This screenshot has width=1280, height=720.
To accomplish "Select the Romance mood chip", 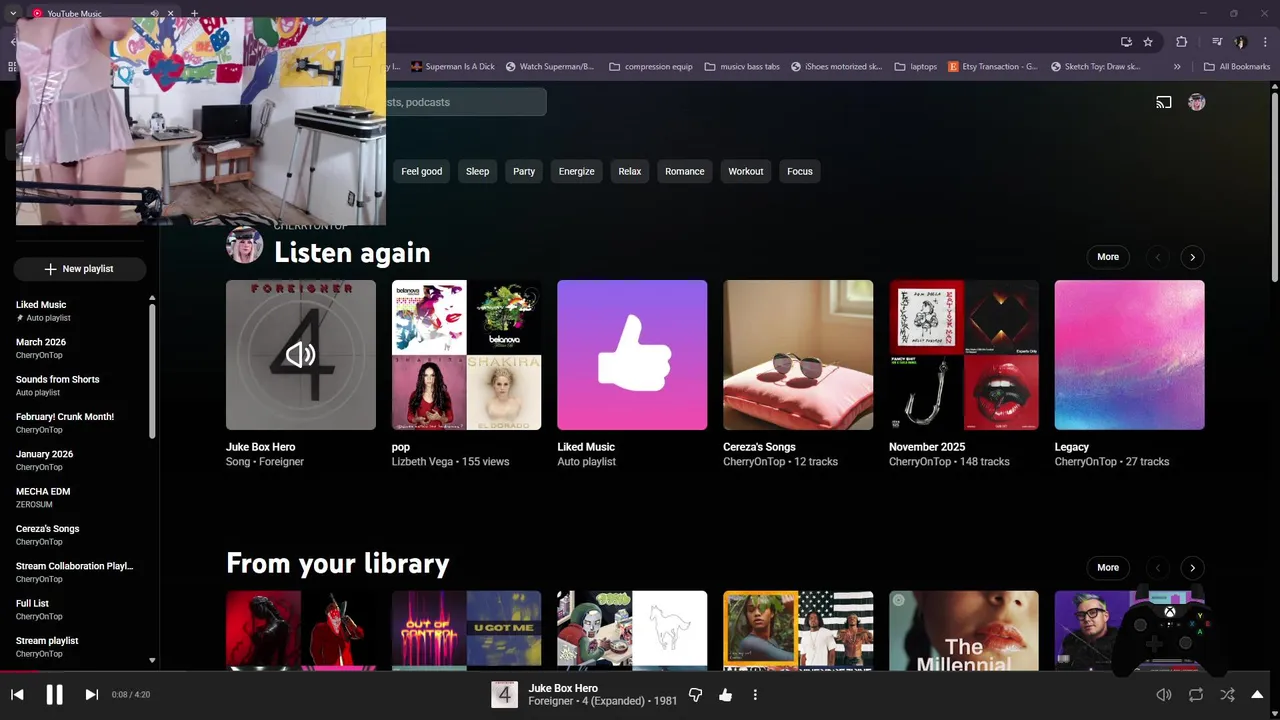I will (x=685, y=171).
